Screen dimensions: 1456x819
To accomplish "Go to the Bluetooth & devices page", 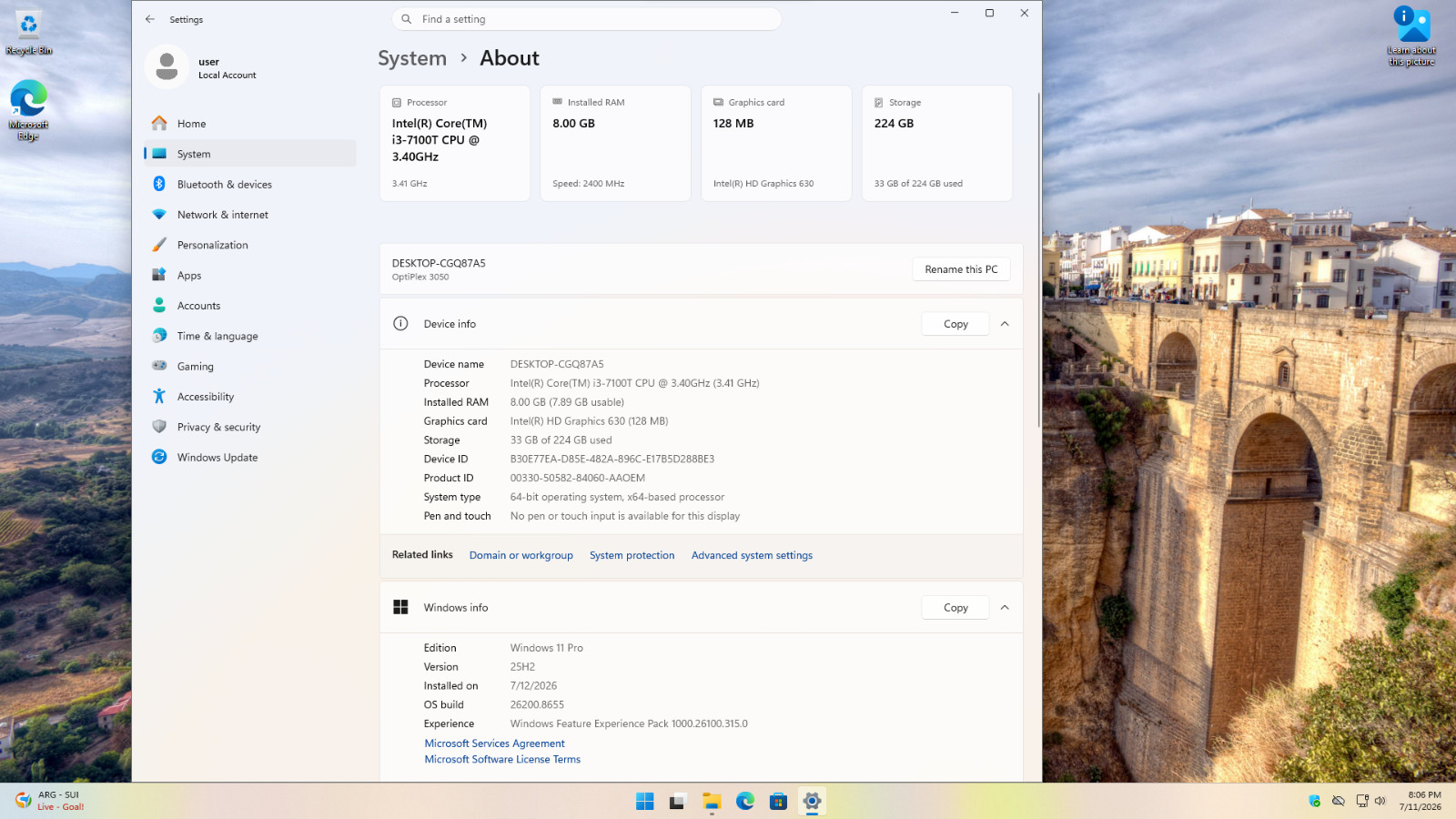I will click(249, 184).
